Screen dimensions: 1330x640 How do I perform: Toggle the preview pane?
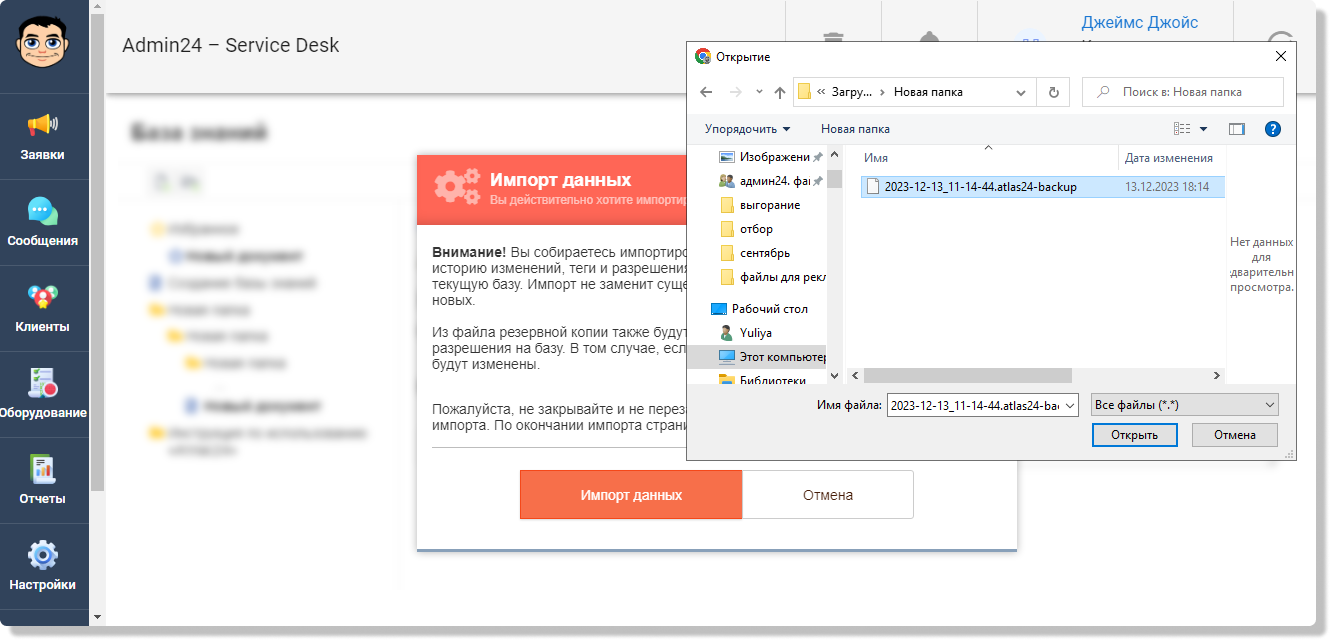coord(1237,129)
